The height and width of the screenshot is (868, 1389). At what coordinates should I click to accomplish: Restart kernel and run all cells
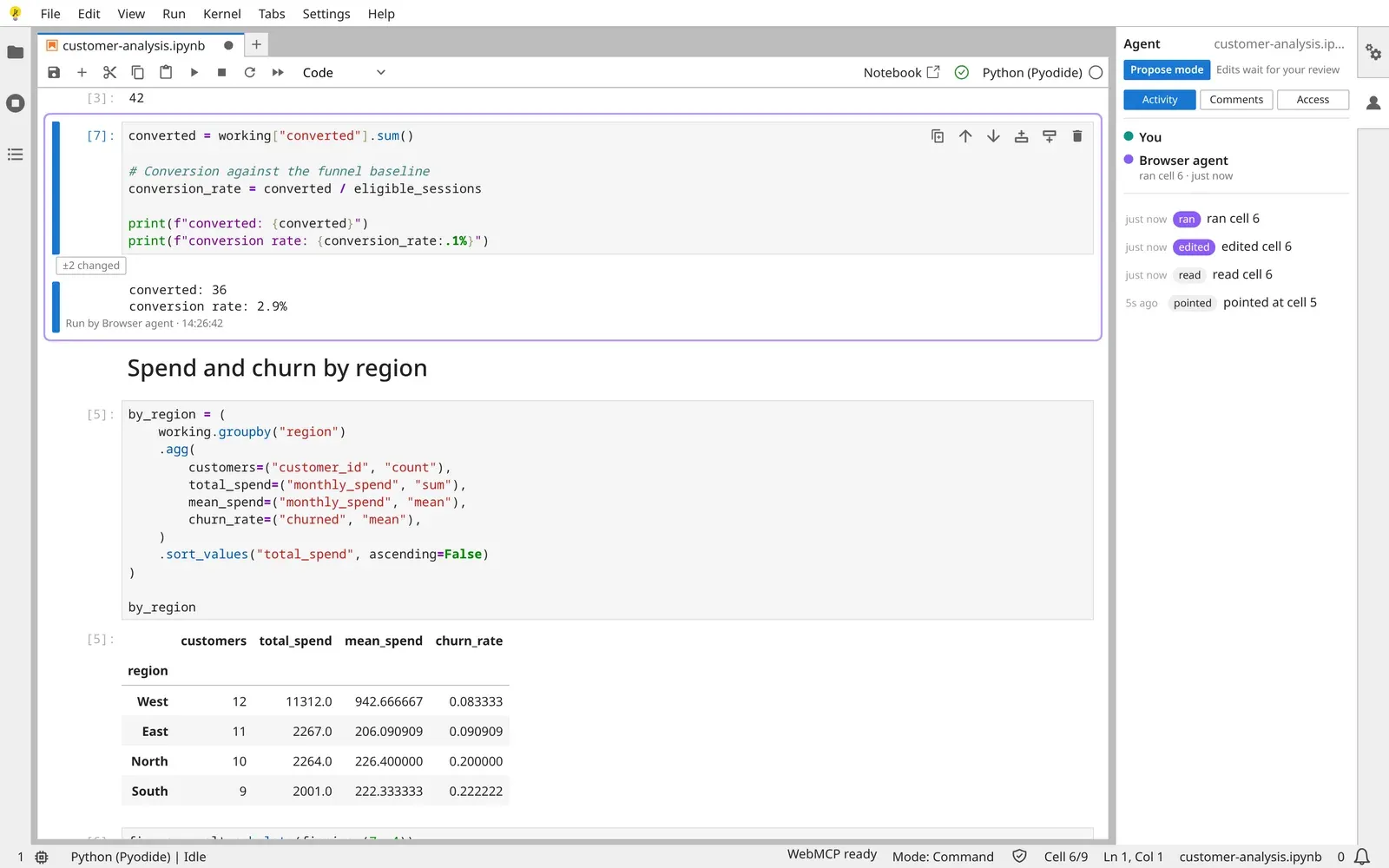[x=278, y=73]
